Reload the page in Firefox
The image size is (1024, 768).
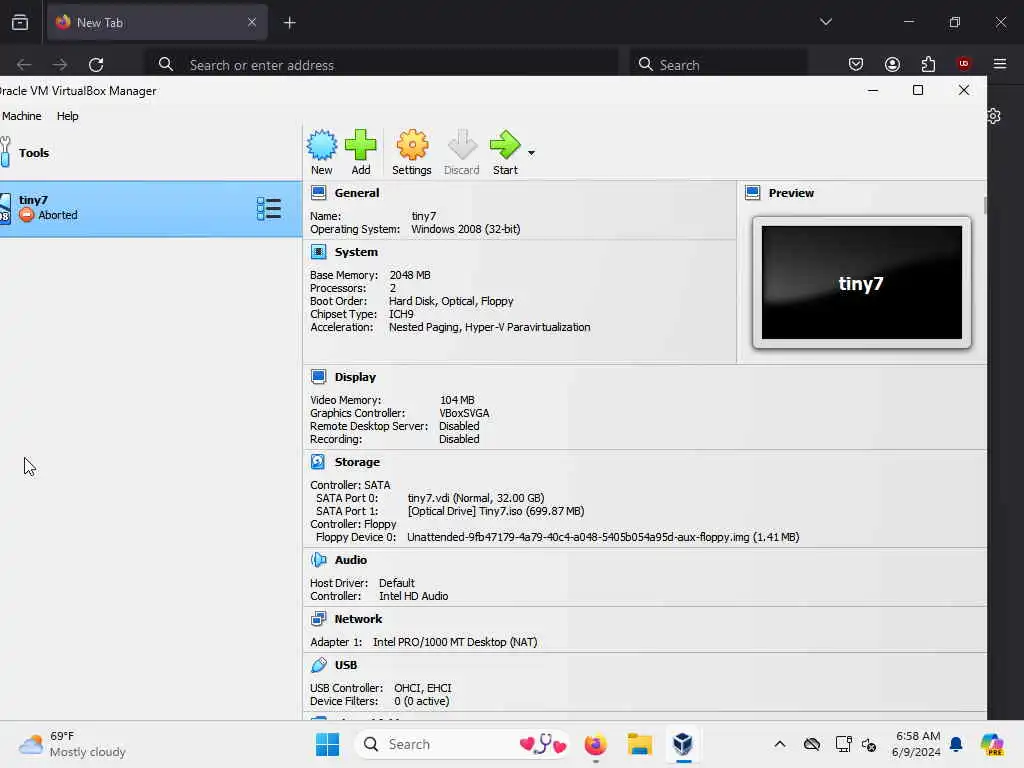[96, 65]
